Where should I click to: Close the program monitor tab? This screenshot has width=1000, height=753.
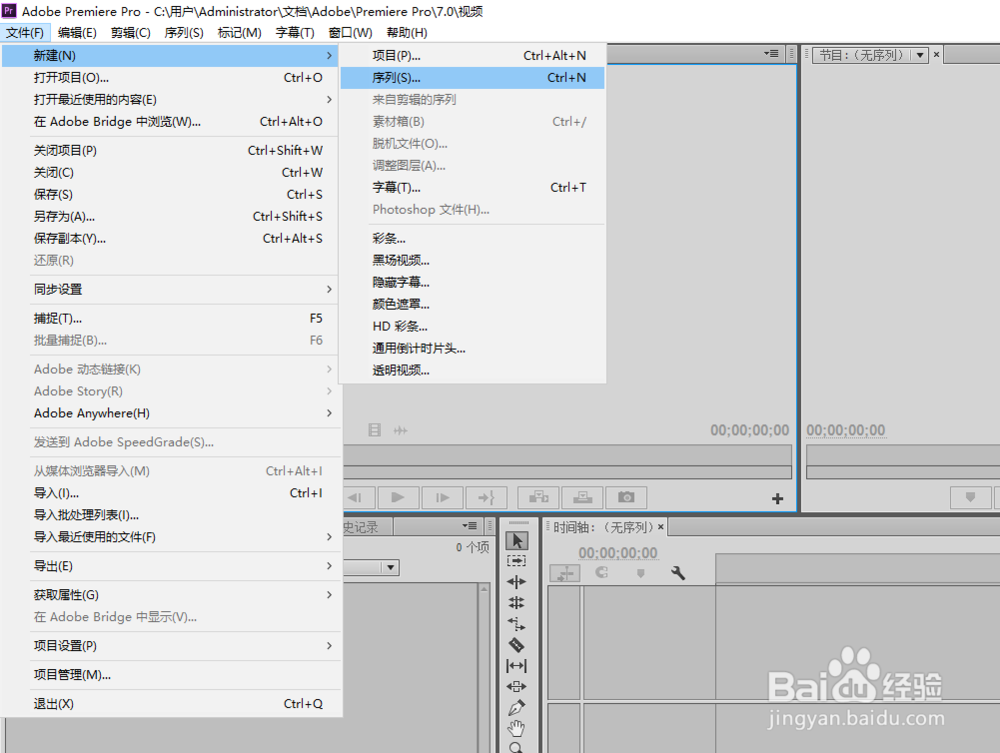pos(936,55)
